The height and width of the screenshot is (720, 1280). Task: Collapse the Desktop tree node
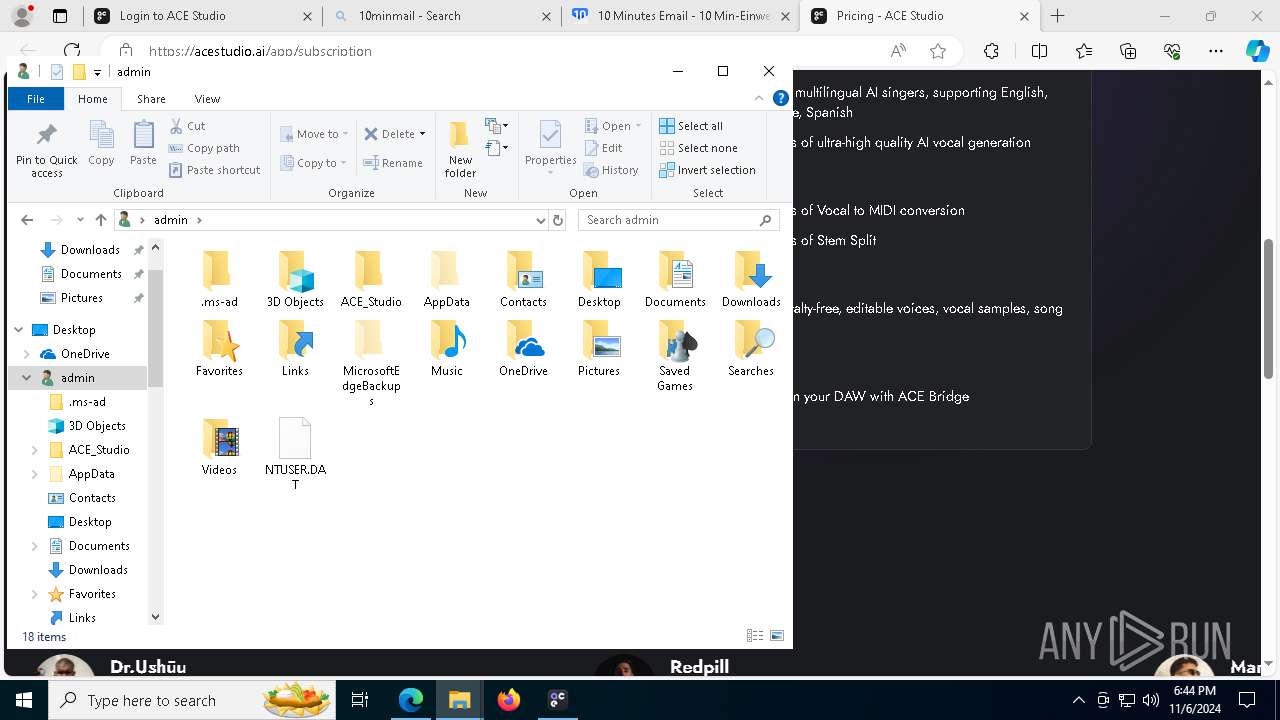[19, 330]
